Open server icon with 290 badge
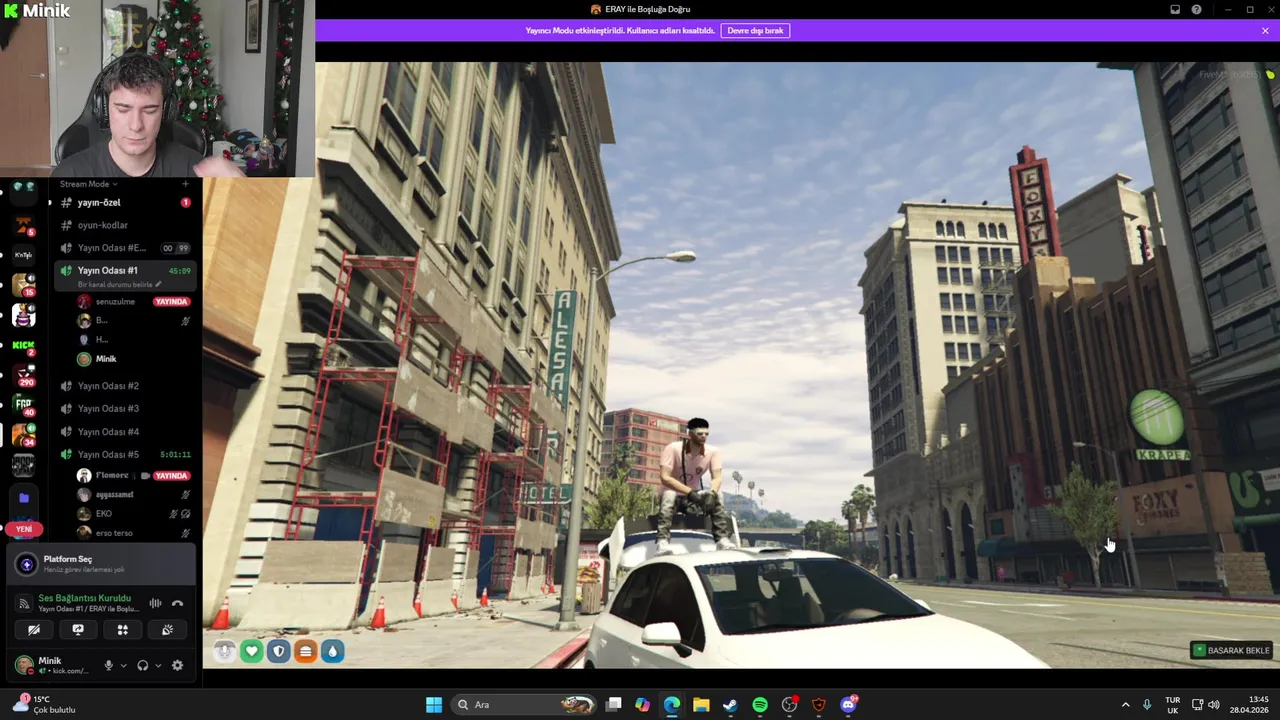This screenshot has height=720, width=1280. tap(23, 374)
